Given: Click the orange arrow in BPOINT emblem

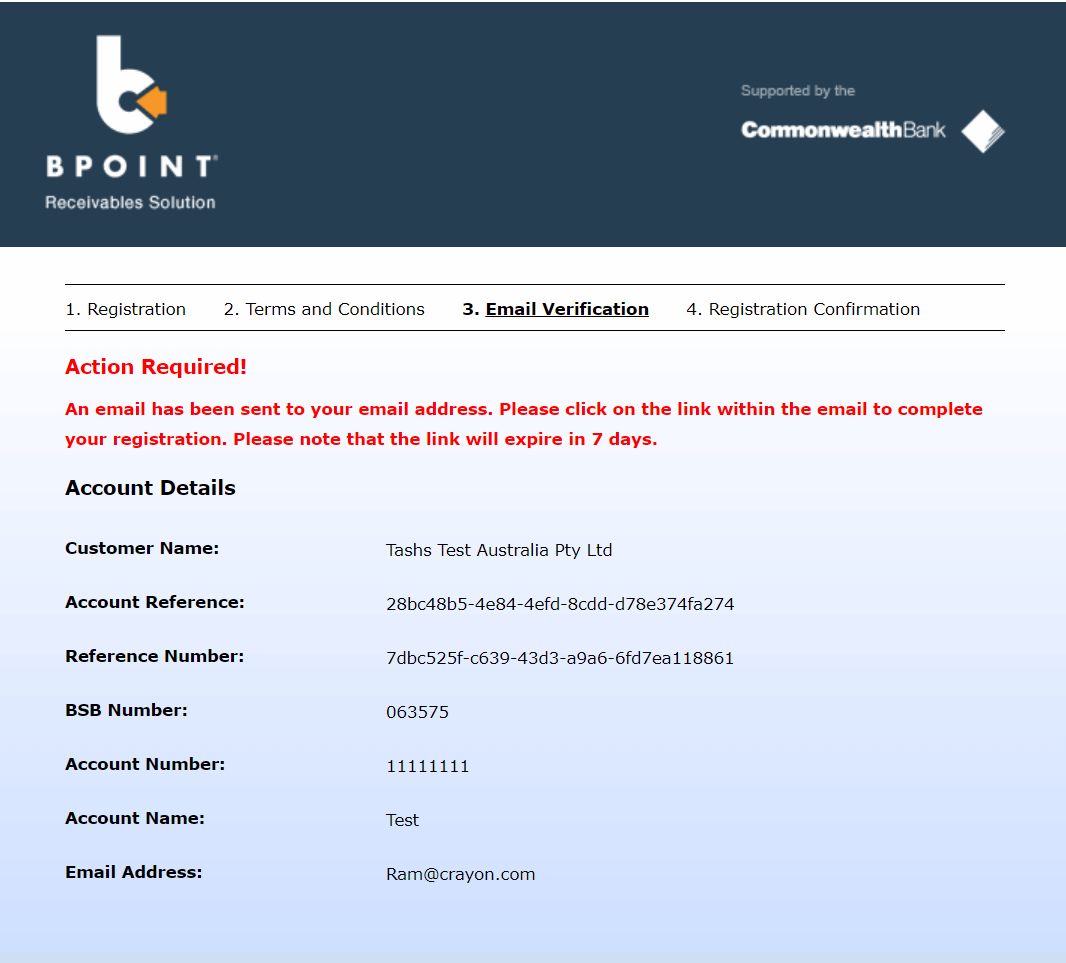Looking at the screenshot, I should point(152,100).
